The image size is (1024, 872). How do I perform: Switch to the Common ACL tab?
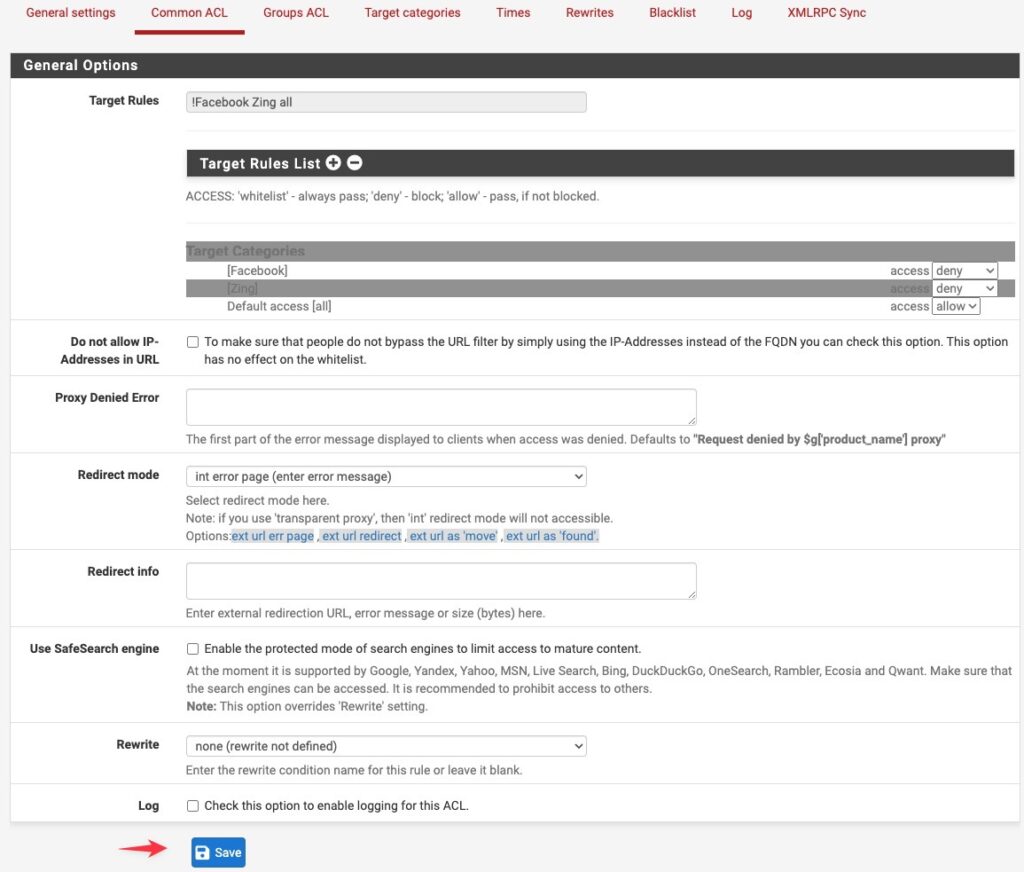[189, 12]
